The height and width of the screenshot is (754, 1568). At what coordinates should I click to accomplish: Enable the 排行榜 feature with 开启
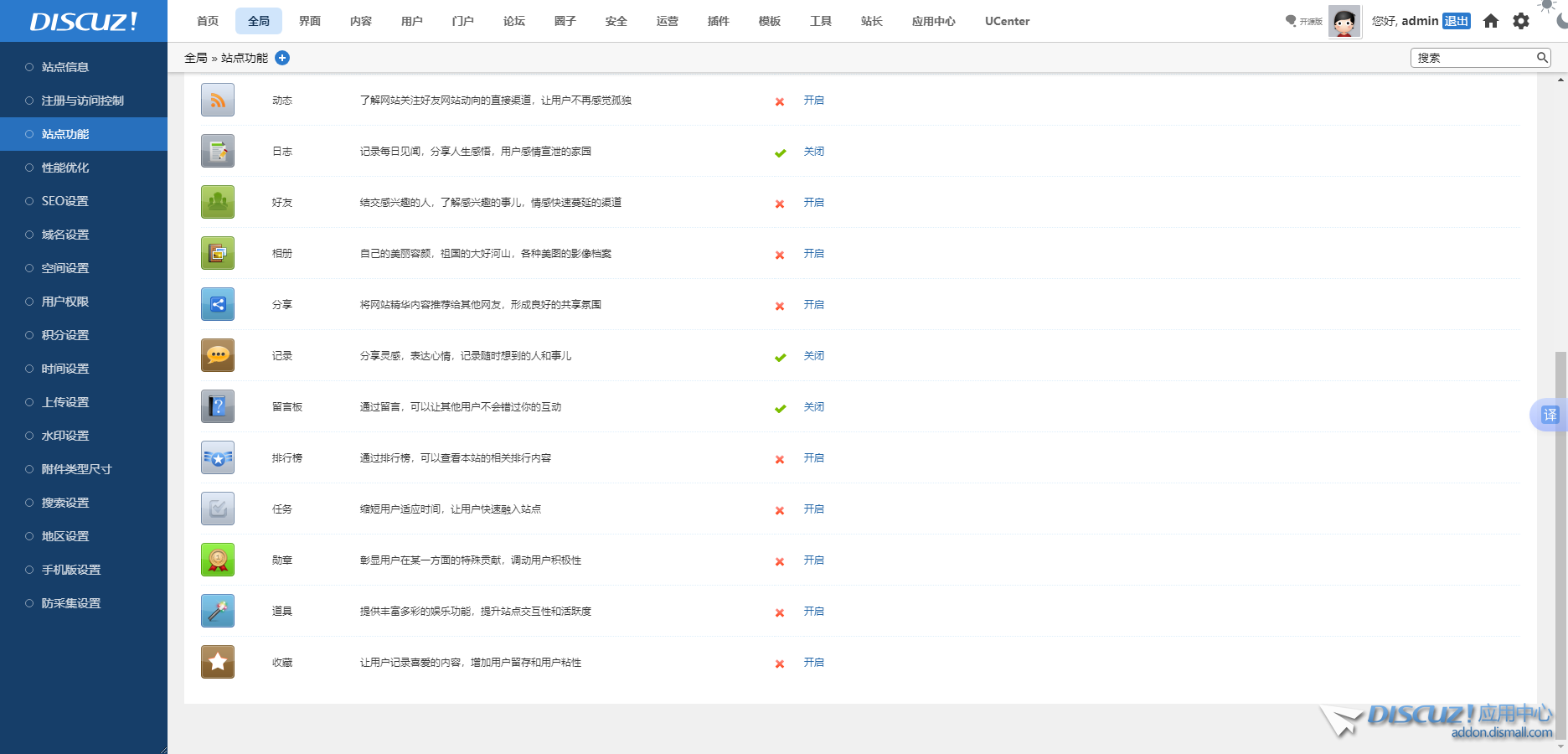(x=813, y=458)
